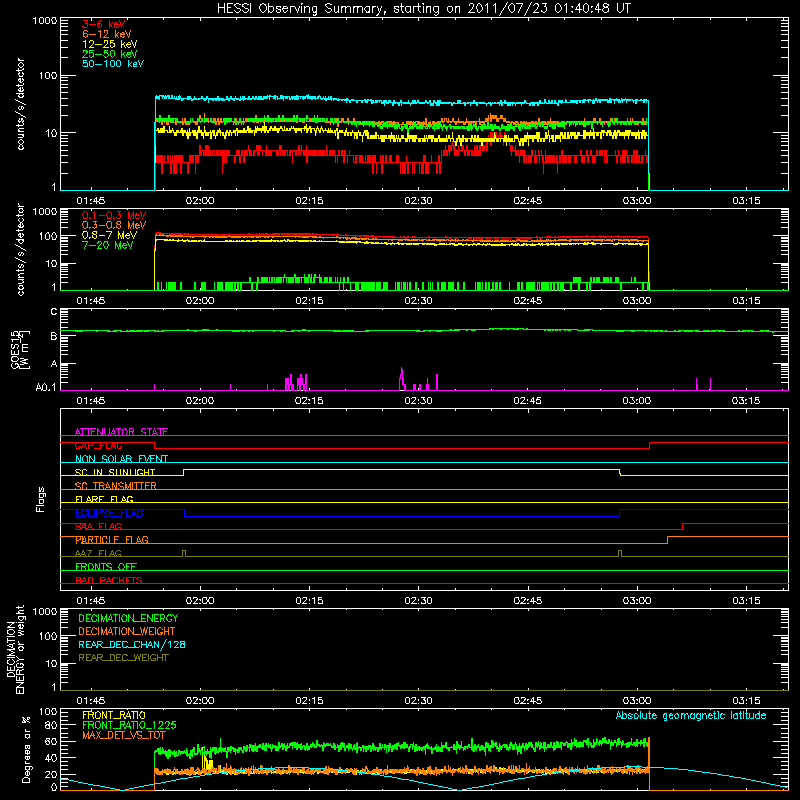800x800 pixels.
Task: Click the 7-20 MeV legend entry
Action: coord(108,245)
